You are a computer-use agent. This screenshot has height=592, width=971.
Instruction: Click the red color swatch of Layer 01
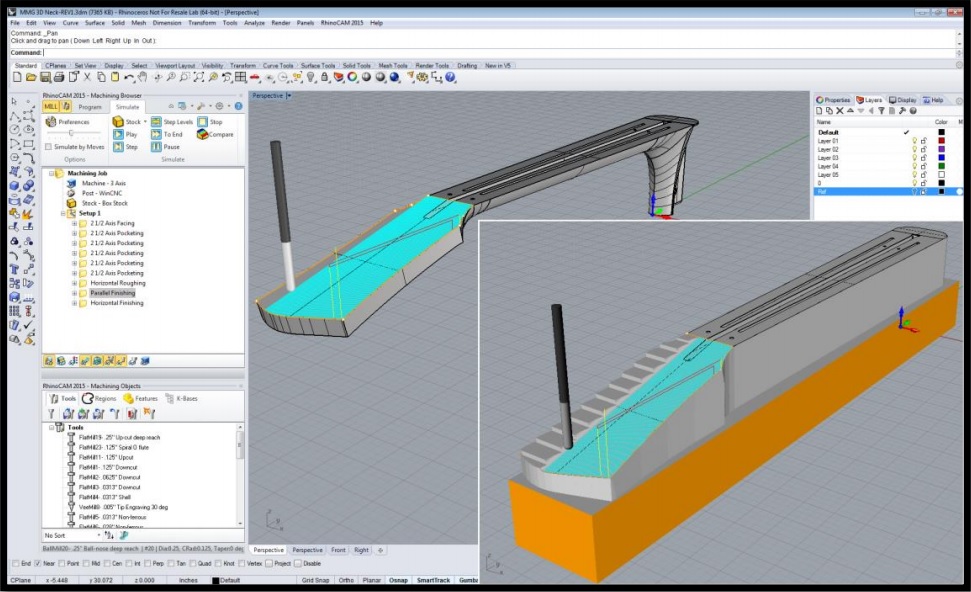(941, 141)
